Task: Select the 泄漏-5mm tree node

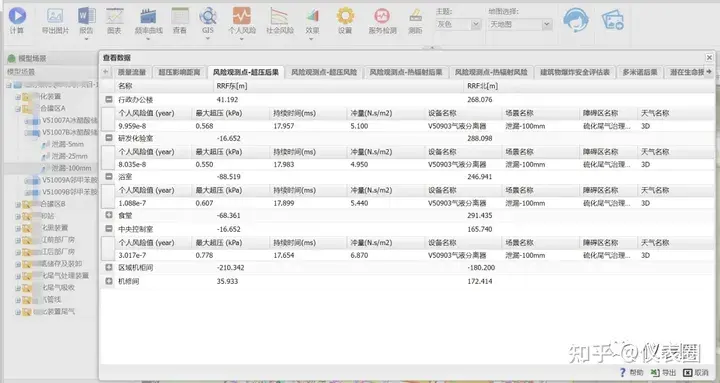Action: click(68, 144)
